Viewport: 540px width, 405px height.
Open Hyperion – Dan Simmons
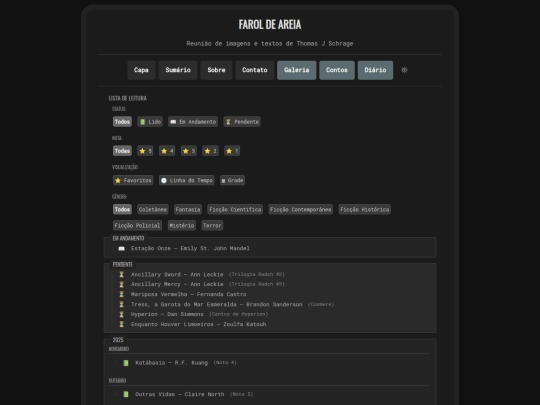(x=167, y=314)
